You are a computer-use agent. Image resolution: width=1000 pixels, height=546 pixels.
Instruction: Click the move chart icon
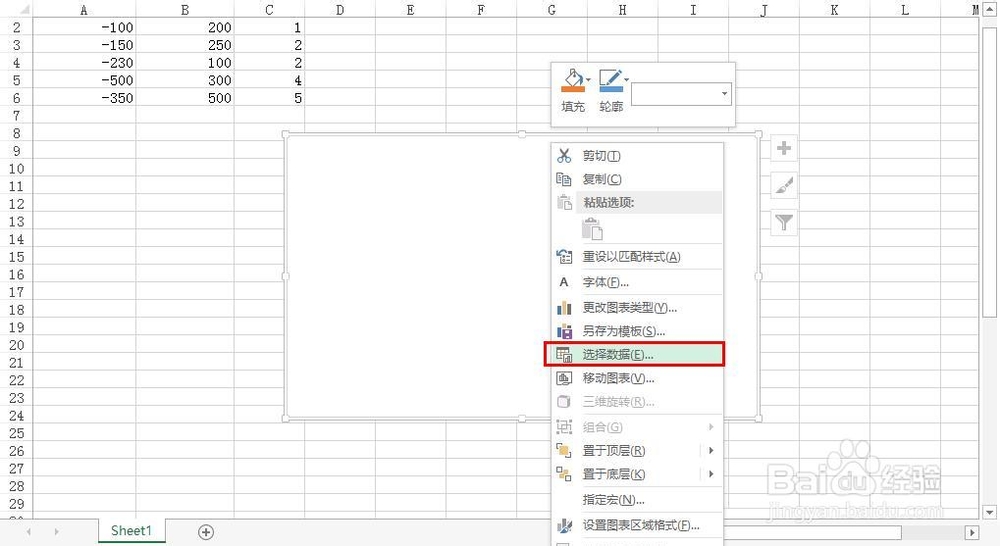point(564,378)
